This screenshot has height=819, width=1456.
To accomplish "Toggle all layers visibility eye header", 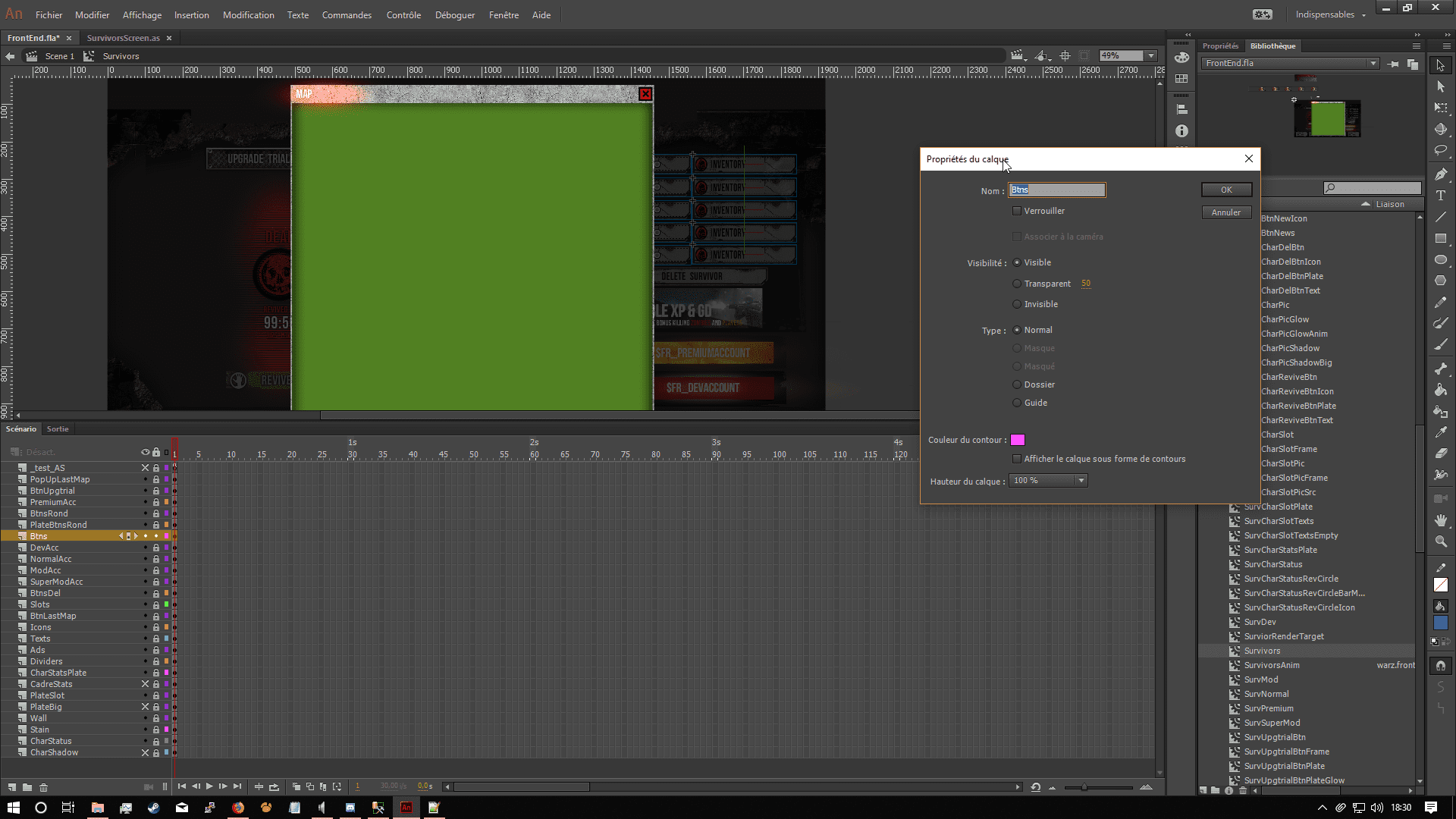I will (x=145, y=452).
